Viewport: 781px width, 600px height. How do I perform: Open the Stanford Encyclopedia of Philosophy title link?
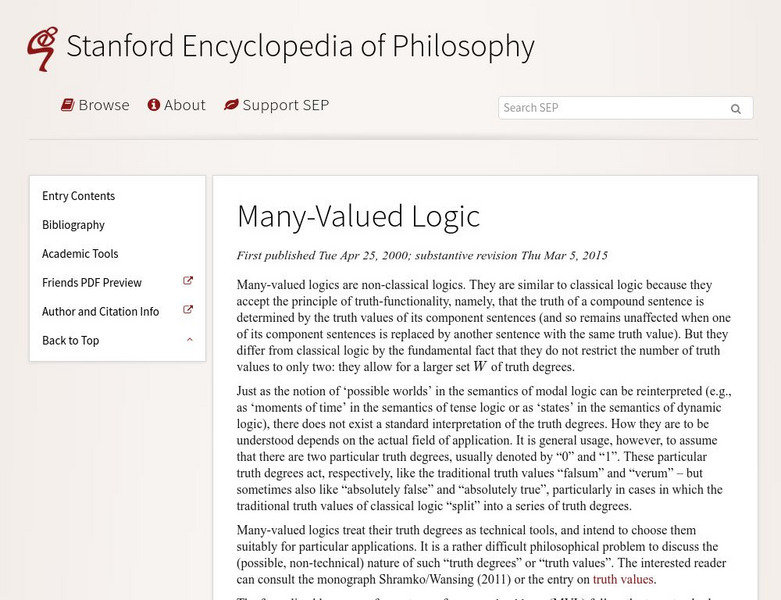pyautogui.click(x=300, y=47)
